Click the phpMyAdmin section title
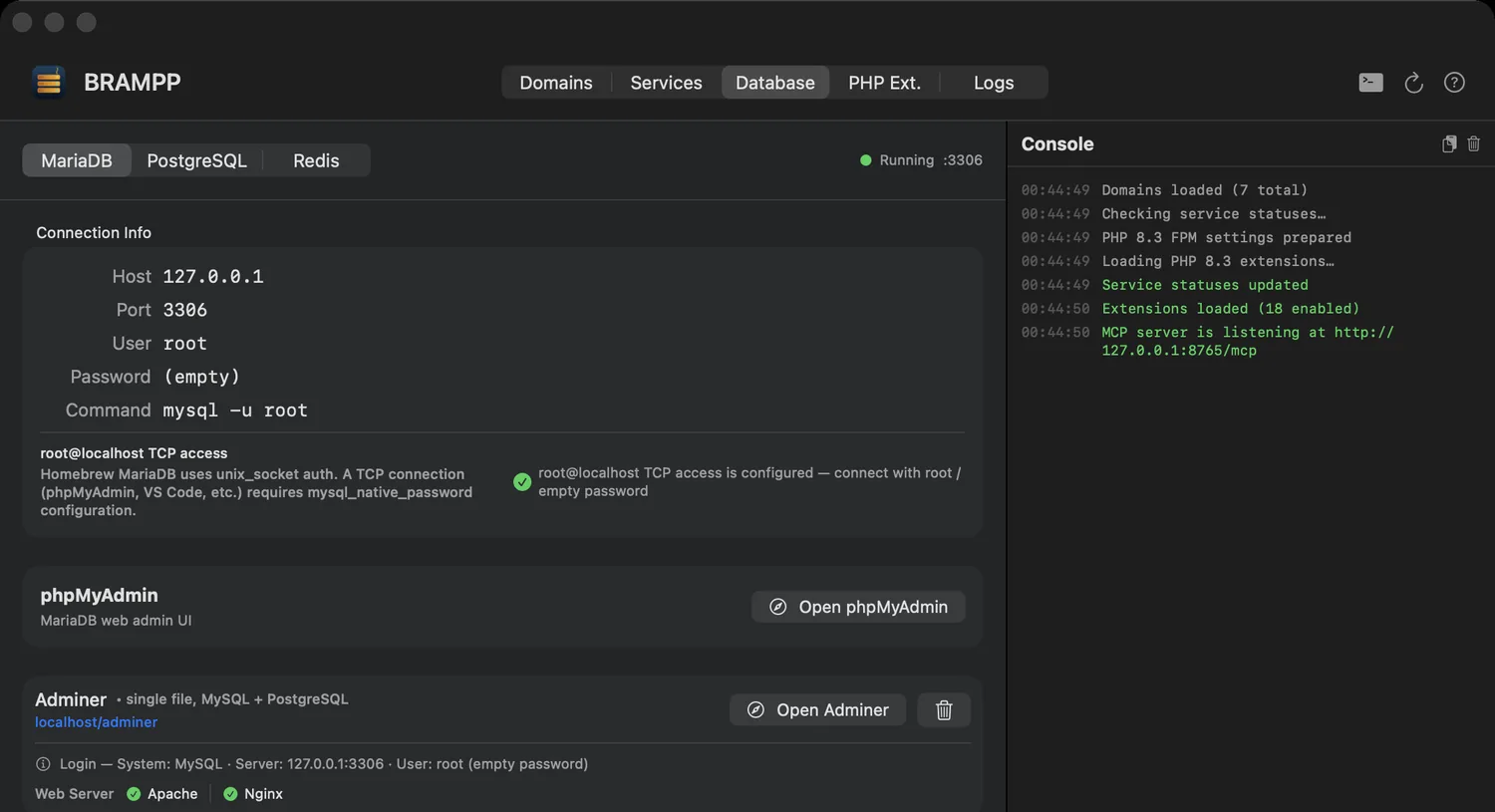1495x812 pixels. point(99,595)
